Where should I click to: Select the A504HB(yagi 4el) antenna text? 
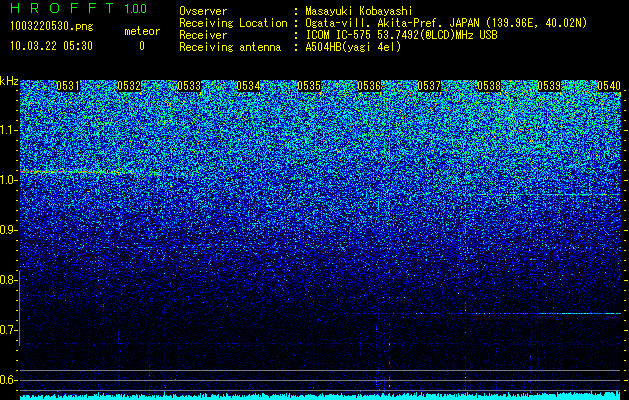(x=353, y=47)
